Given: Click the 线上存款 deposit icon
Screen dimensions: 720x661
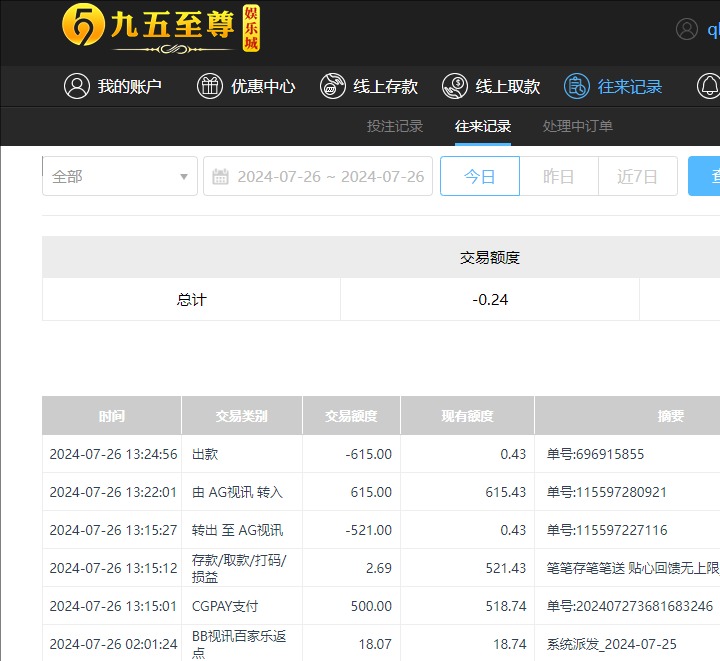Looking at the screenshot, I should pyautogui.click(x=333, y=87).
